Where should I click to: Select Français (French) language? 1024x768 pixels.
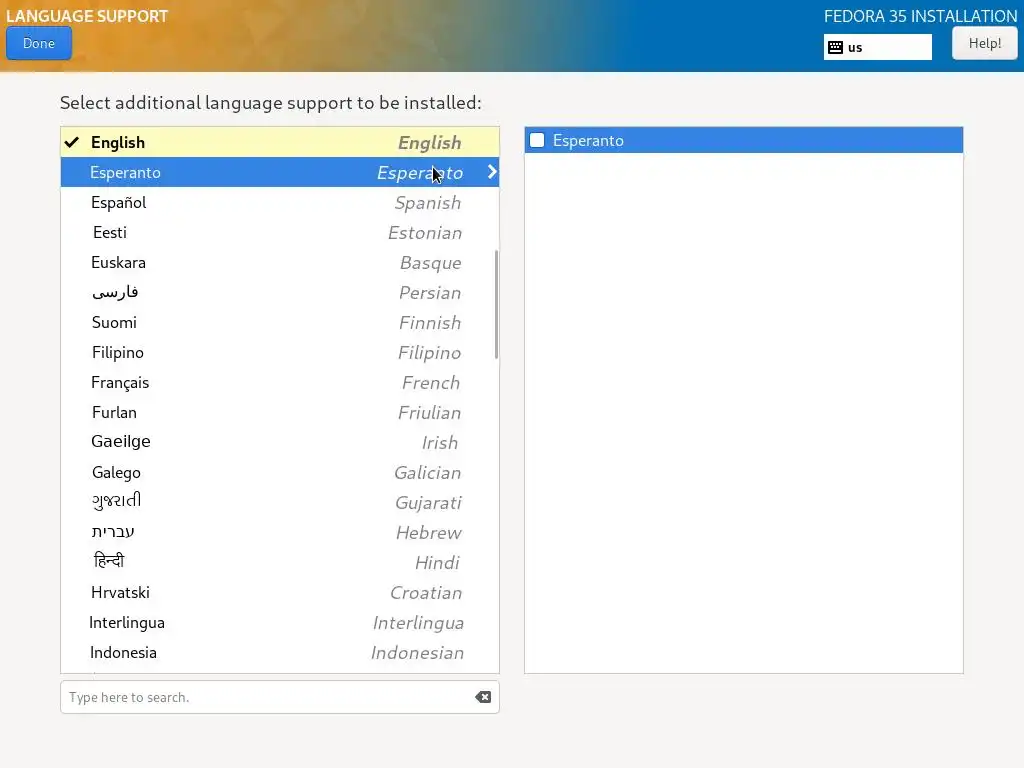[x=280, y=383]
